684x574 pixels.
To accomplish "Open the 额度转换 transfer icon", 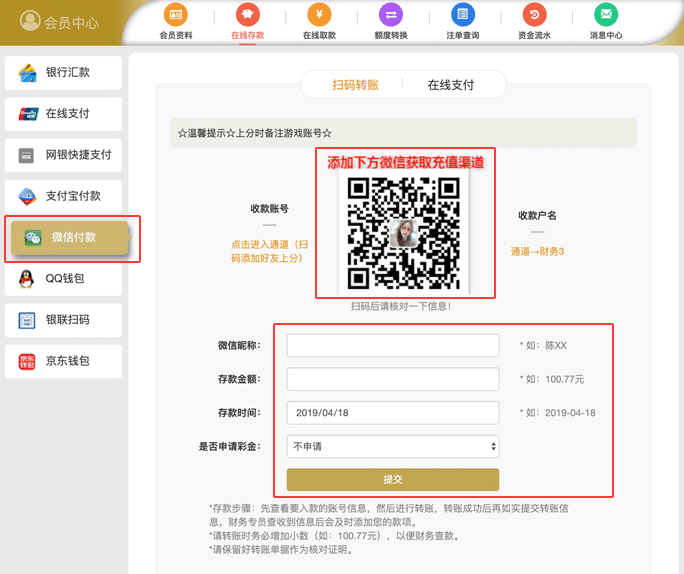I will [391, 15].
